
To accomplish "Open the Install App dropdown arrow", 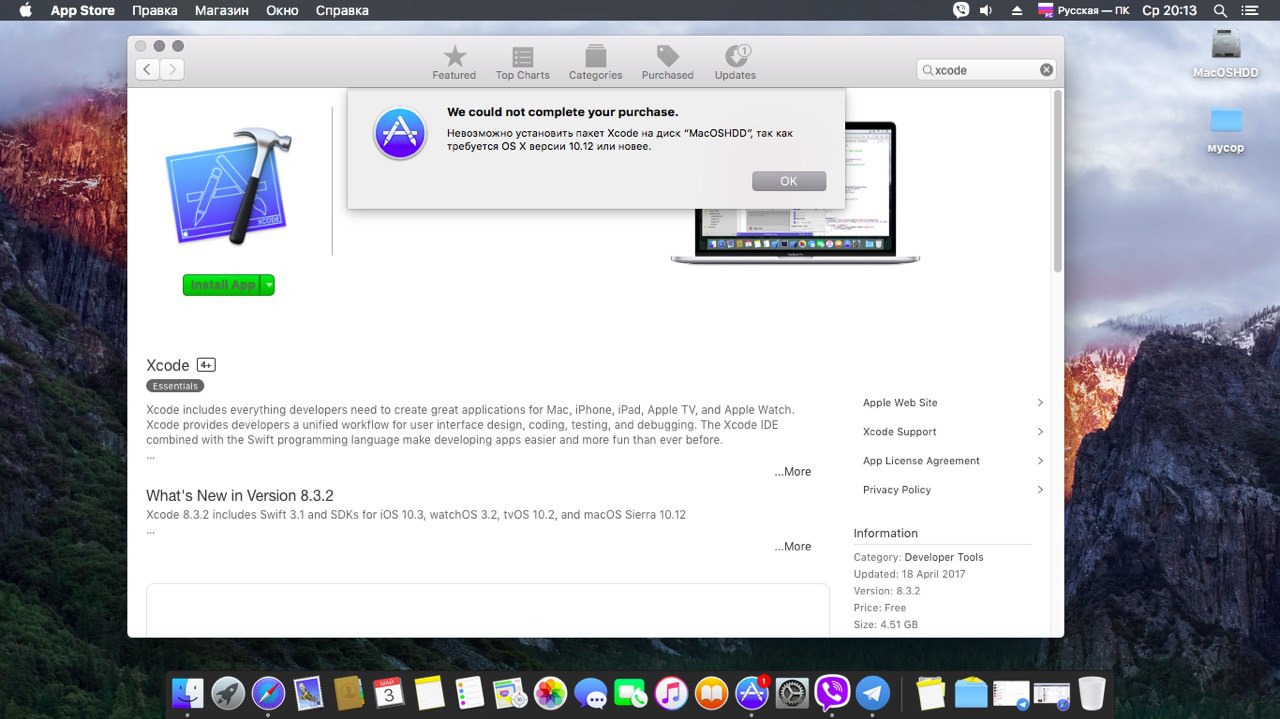I will (x=267, y=285).
